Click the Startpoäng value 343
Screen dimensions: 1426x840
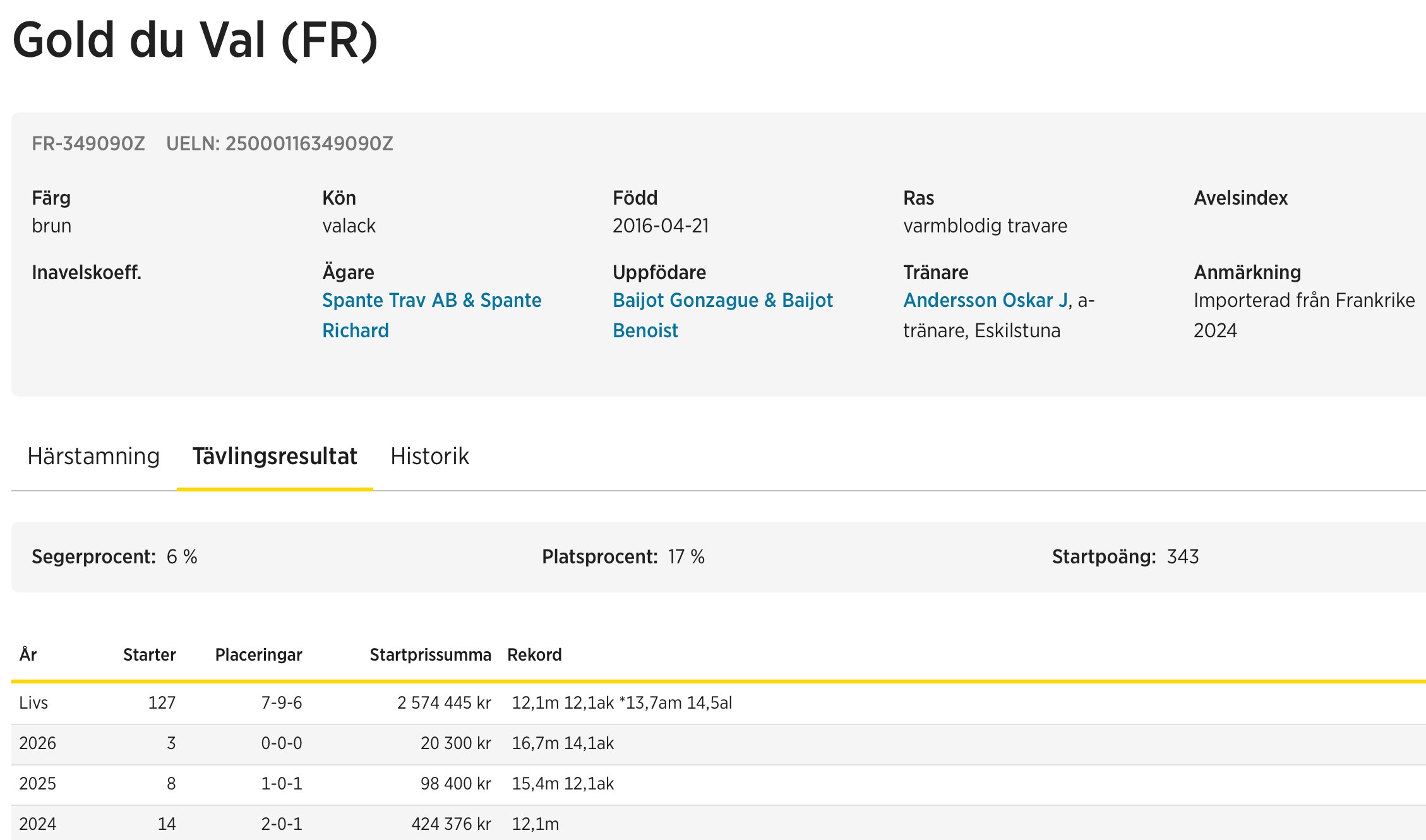(1182, 556)
